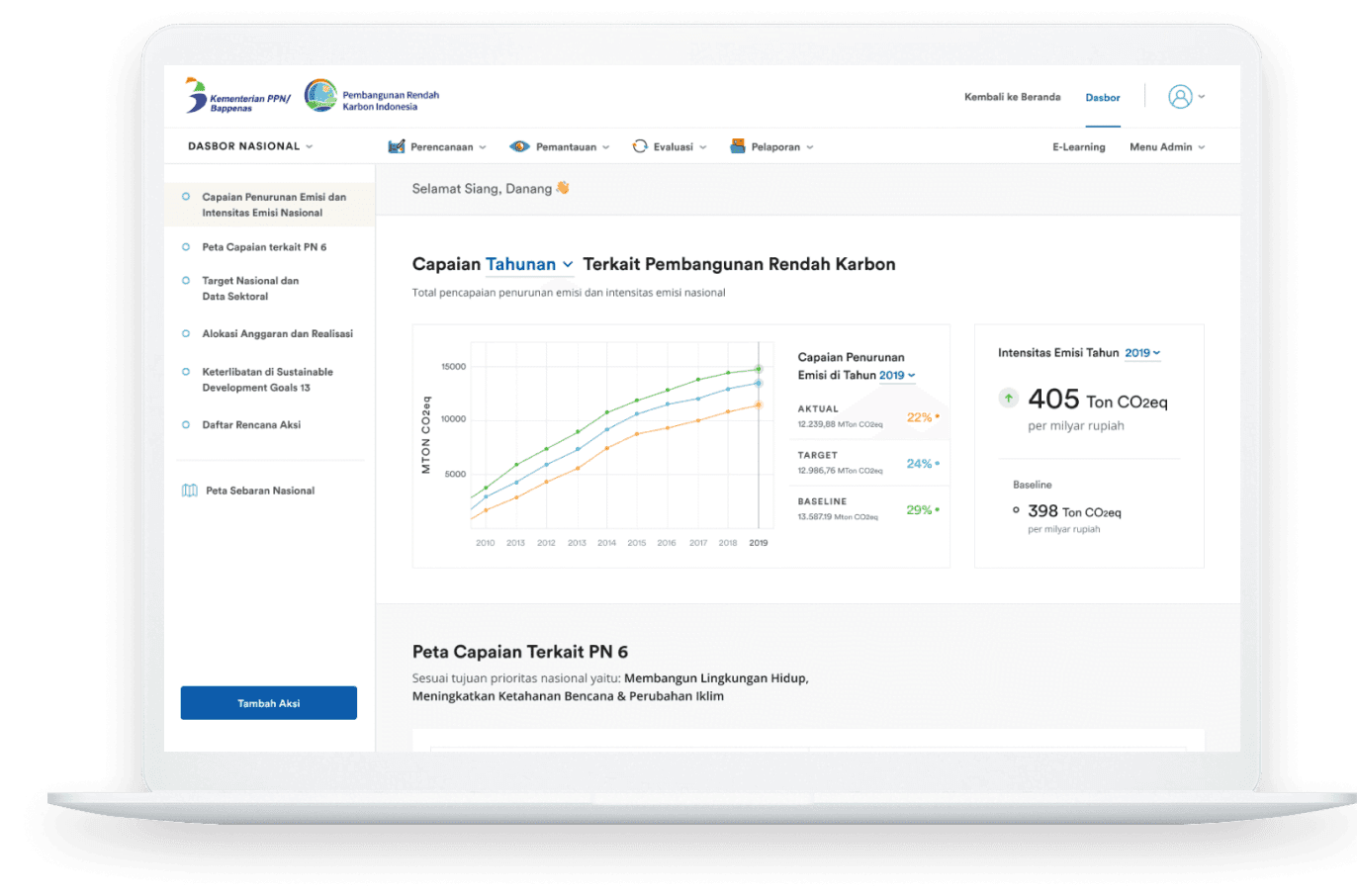Image resolution: width=1357 pixels, height=896 pixels.
Task: Open the 2019 dropdown for Intensitas Emisi Tahun
Action: [x=1141, y=353]
